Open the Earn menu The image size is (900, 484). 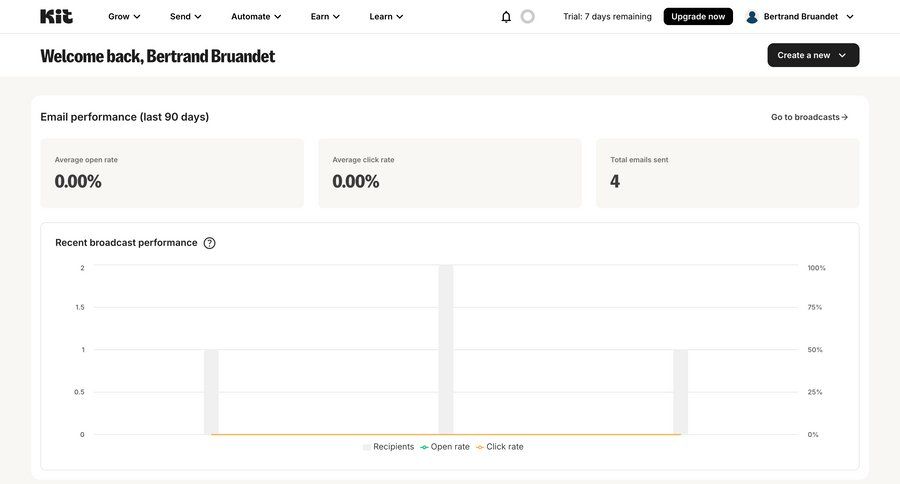325,17
